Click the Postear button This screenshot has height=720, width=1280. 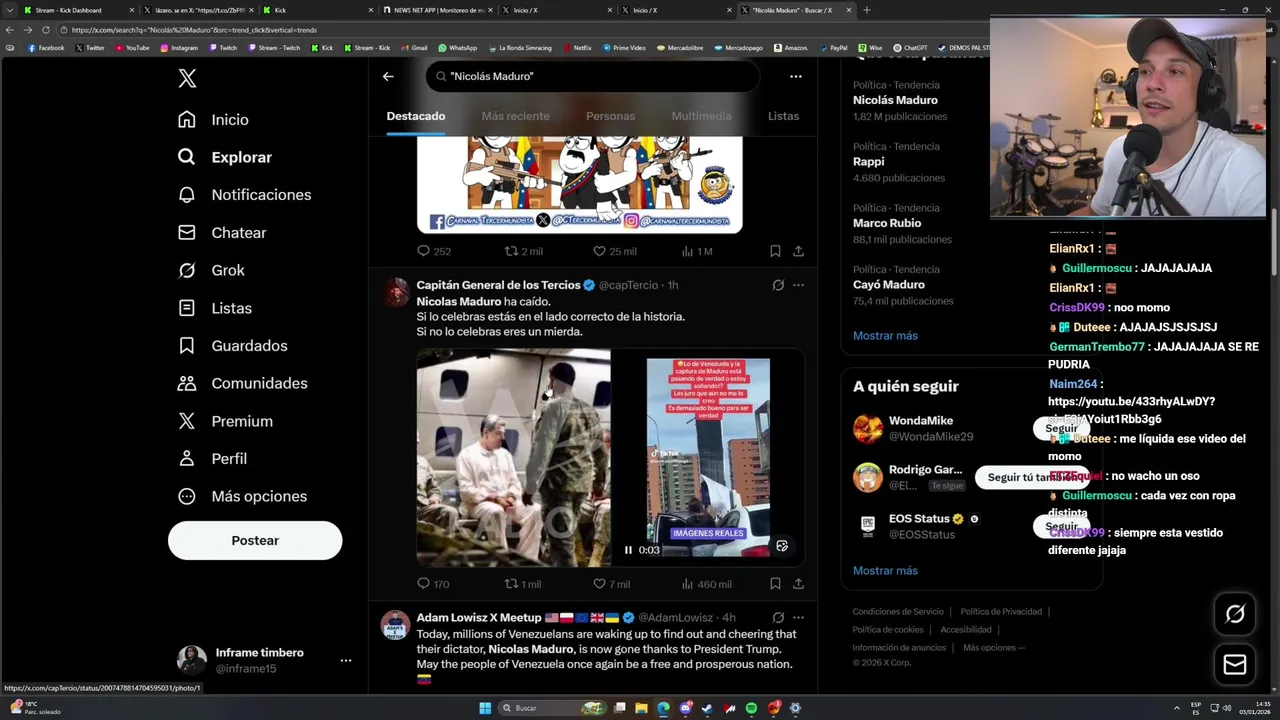pyautogui.click(x=255, y=540)
